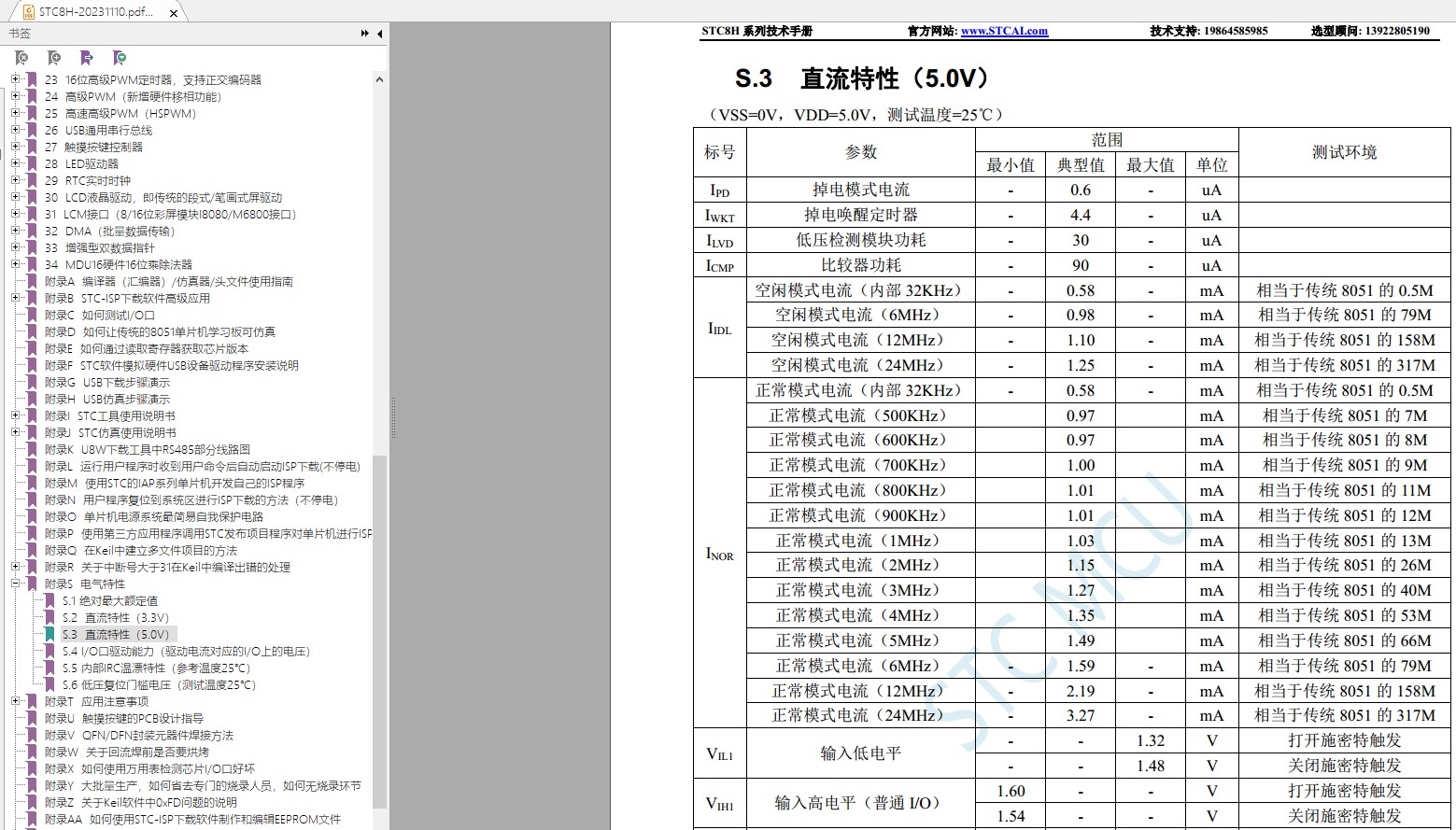Open bookmark 附录M 使用STC的IAP系列单片机
This screenshot has width=1456, height=830.
[175, 483]
